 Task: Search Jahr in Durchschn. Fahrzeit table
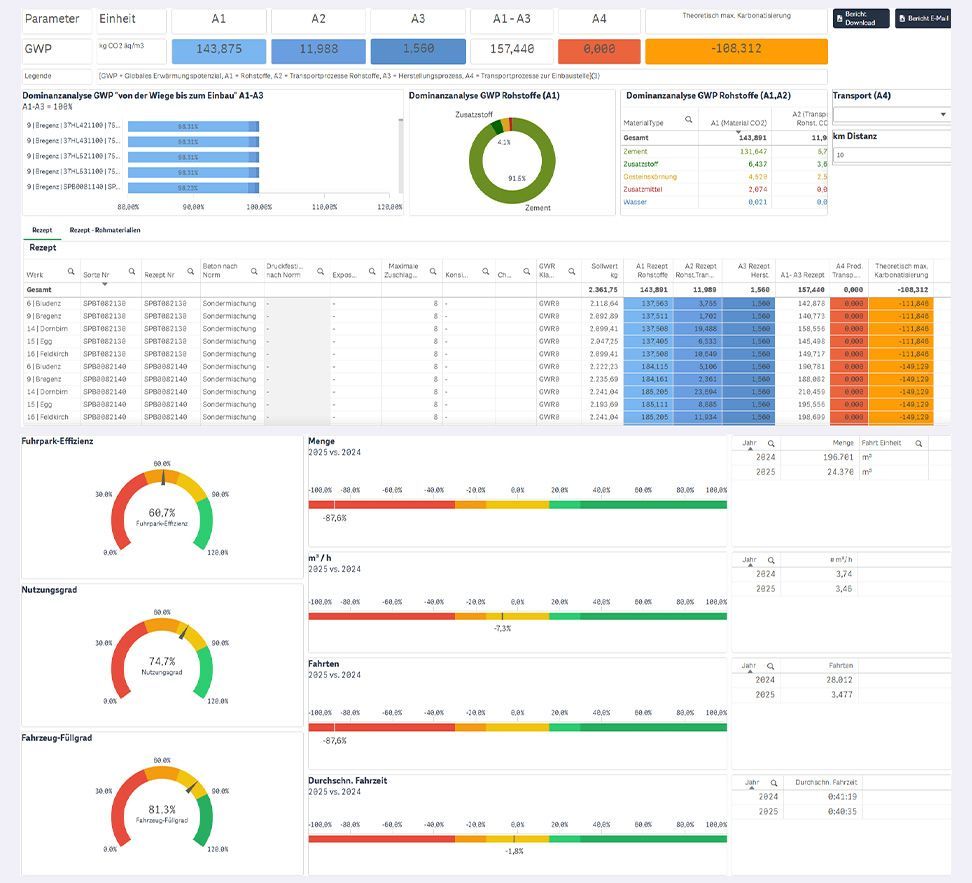(x=774, y=783)
